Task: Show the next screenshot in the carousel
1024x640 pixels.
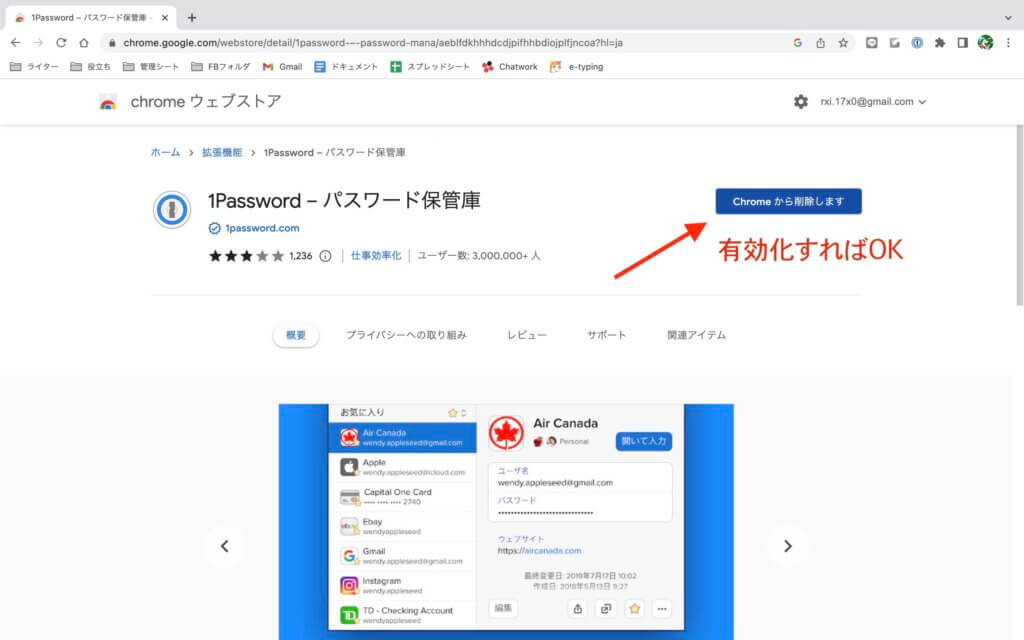Action: tap(788, 546)
